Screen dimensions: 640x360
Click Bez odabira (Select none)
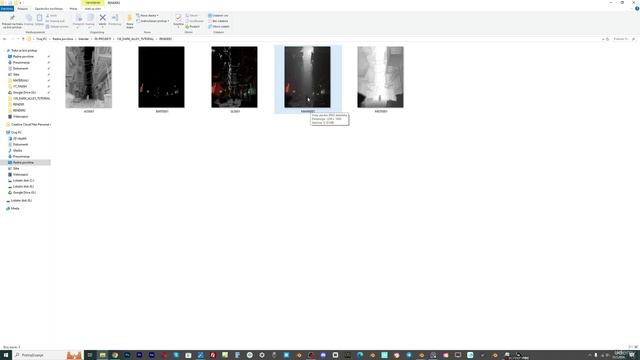[x=218, y=21]
